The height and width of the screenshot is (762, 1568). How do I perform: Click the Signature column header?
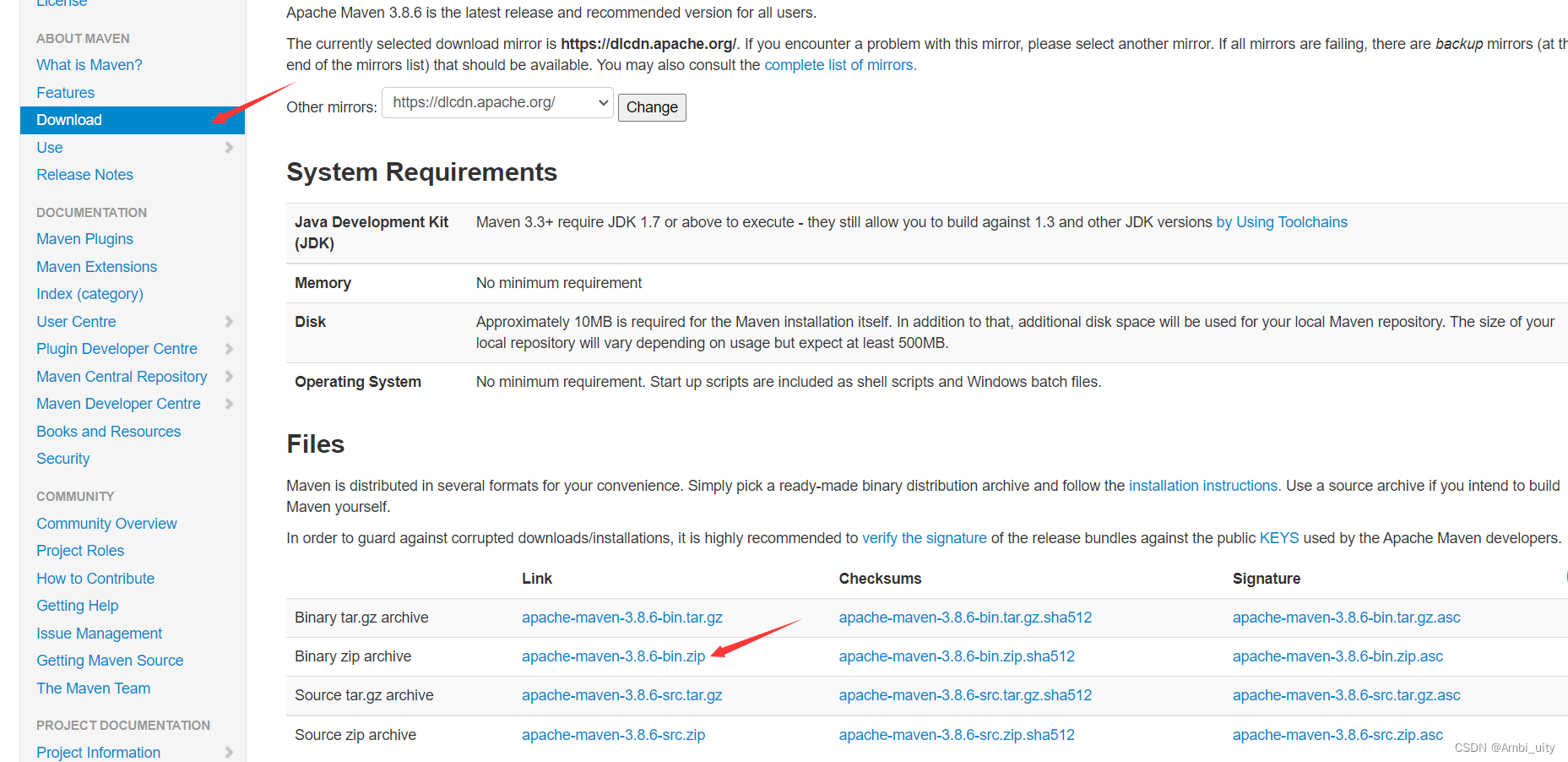(1267, 579)
